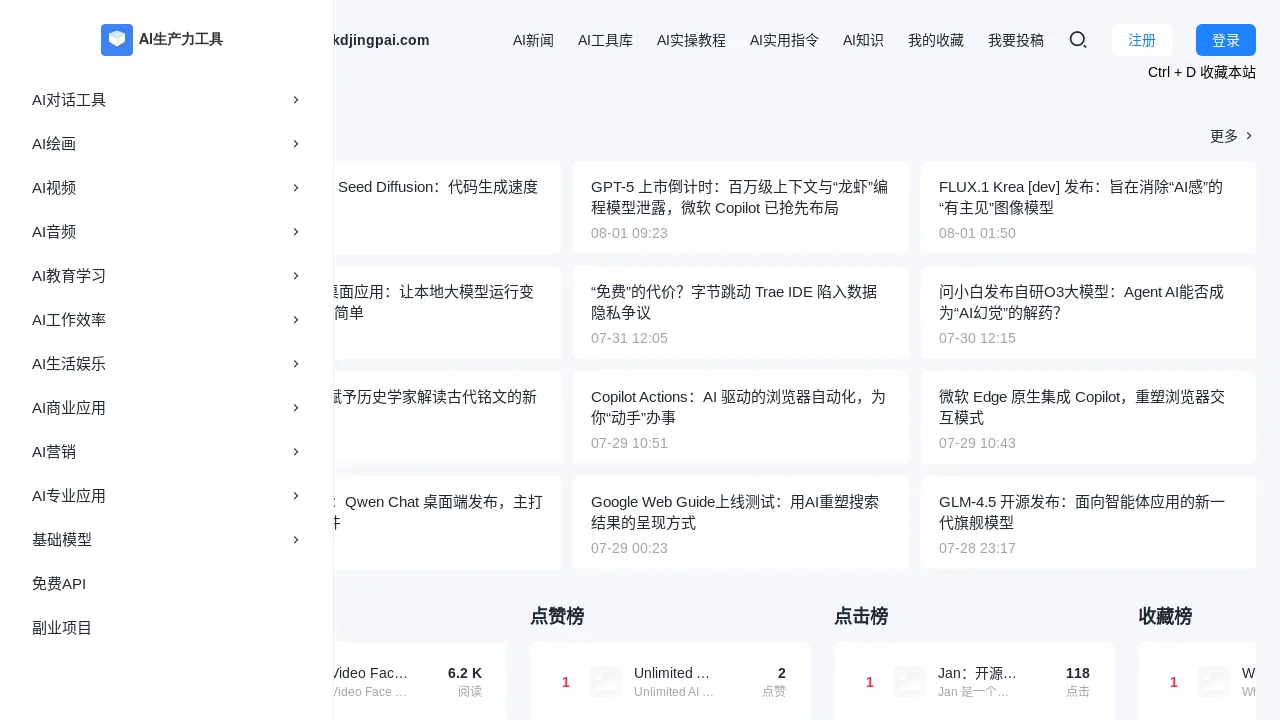1280x720 pixels.
Task: Click 点赞榜 heading
Action: coord(557,616)
